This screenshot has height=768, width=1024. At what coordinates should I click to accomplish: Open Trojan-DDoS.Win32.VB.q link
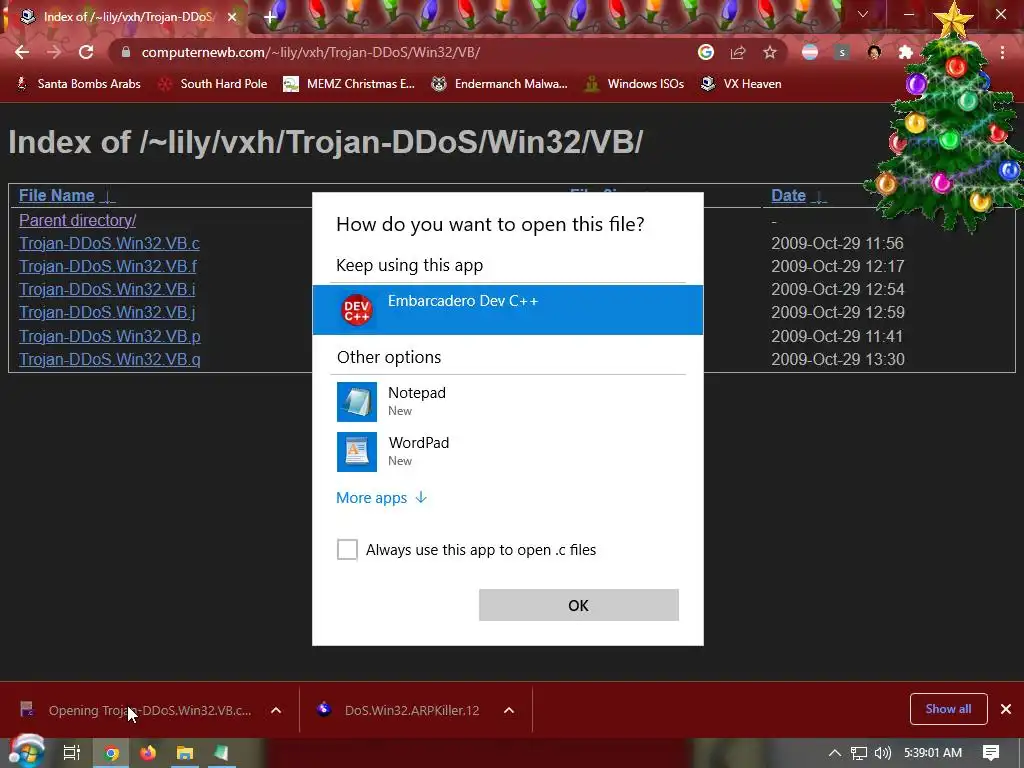pos(110,359)
